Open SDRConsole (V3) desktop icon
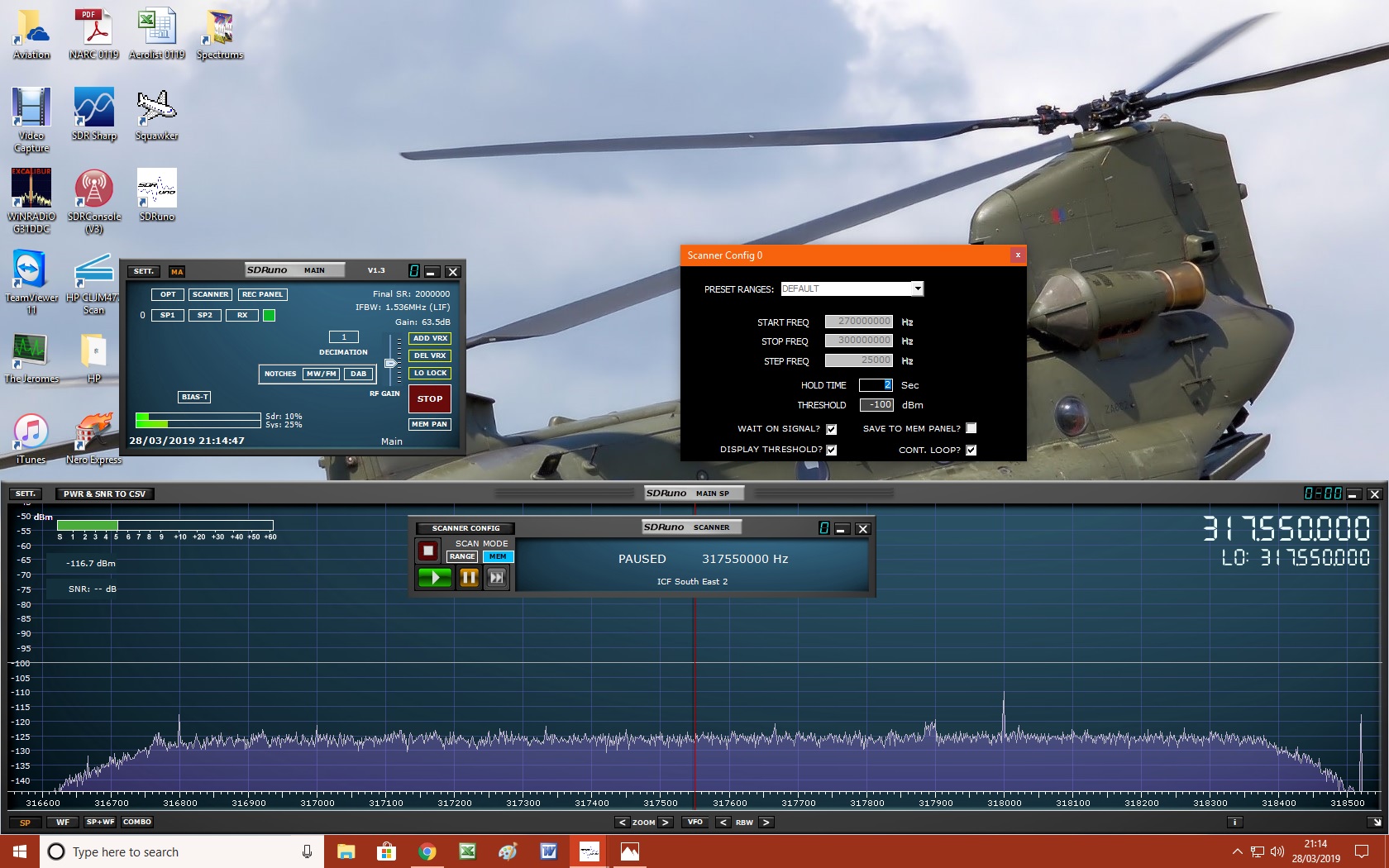Viewport: 1389px width, 868px height. (x=93, y=201)
